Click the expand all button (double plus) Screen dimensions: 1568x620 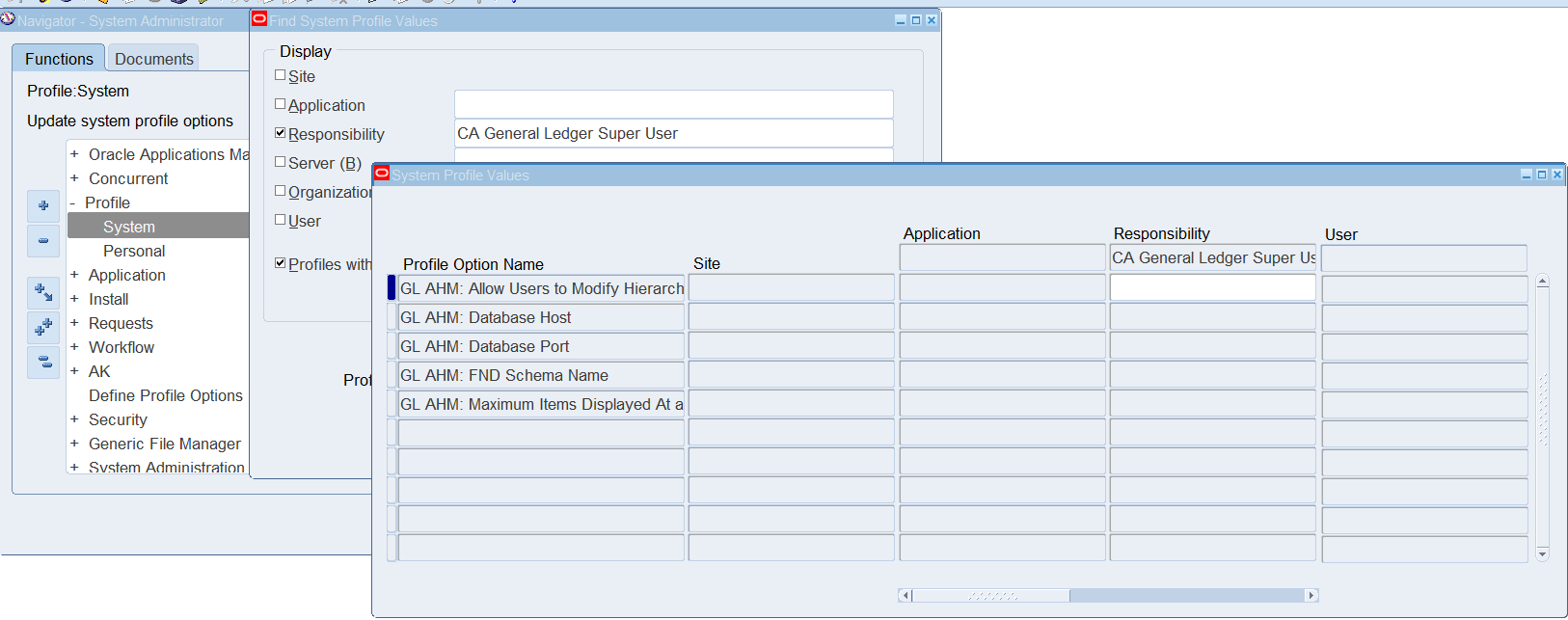43,328
